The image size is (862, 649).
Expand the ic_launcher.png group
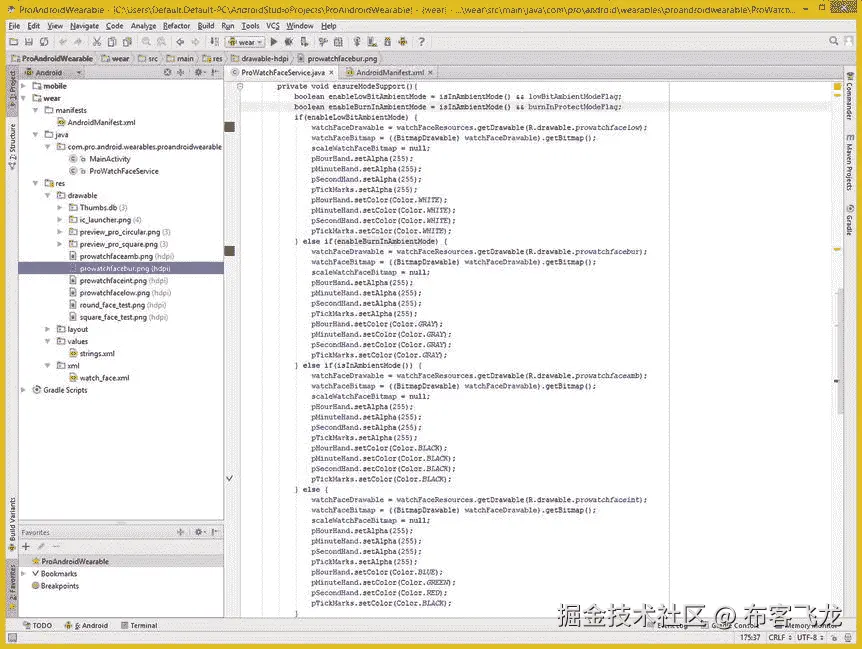pos(59,220)
